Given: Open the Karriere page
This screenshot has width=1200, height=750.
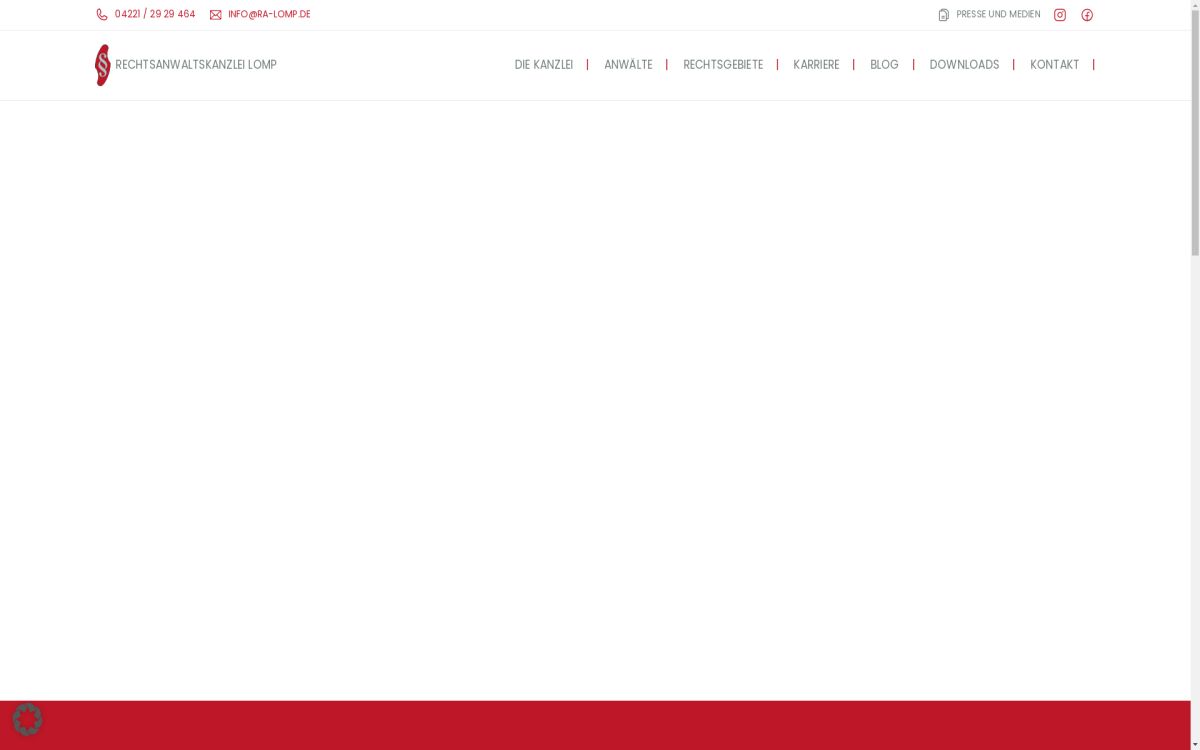Looking at the screenshot, I should click(x=816, y=64).
